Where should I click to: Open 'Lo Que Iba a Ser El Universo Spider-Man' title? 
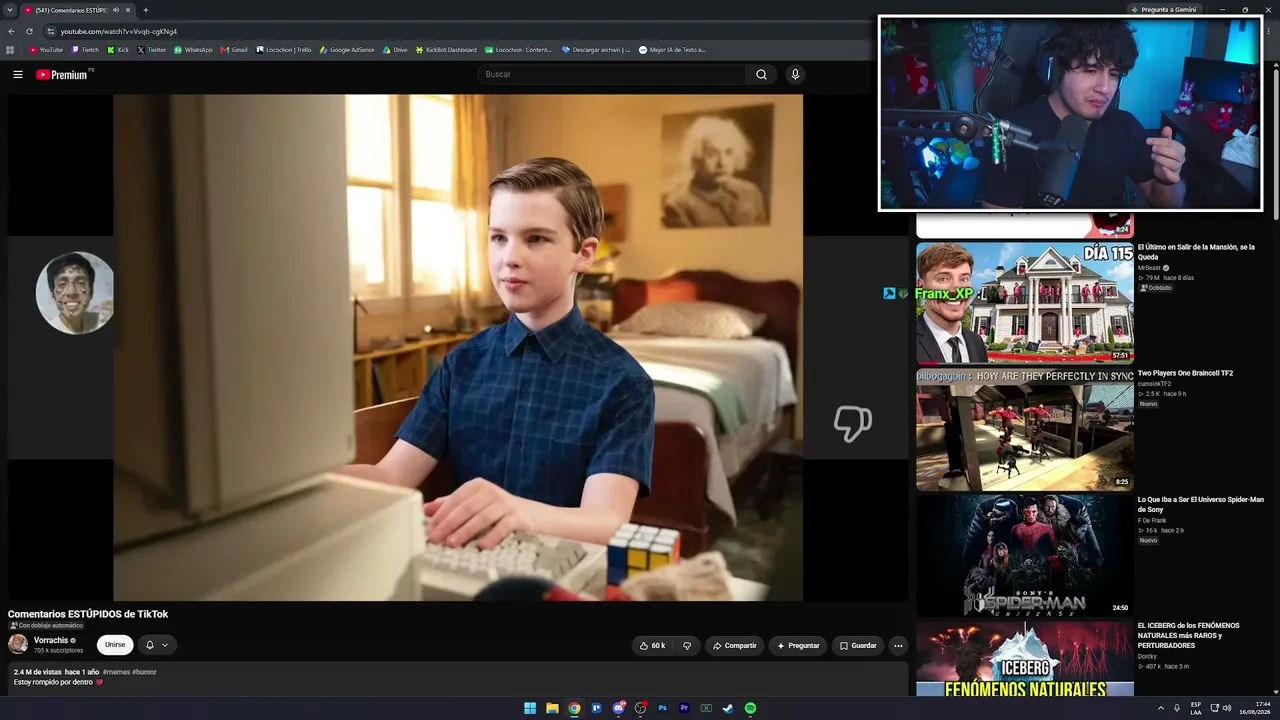(x=1200, y=505)
